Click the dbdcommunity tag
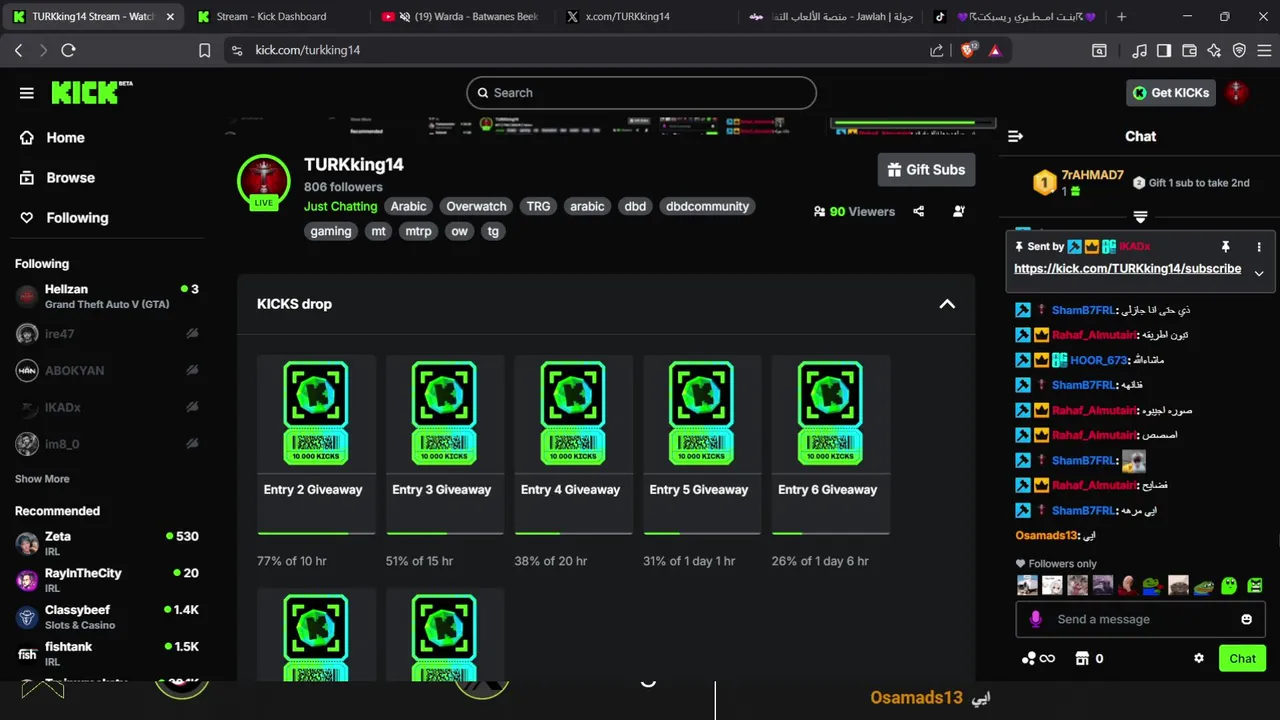This screenshot has width=1280, height=720. click(707, 206)
